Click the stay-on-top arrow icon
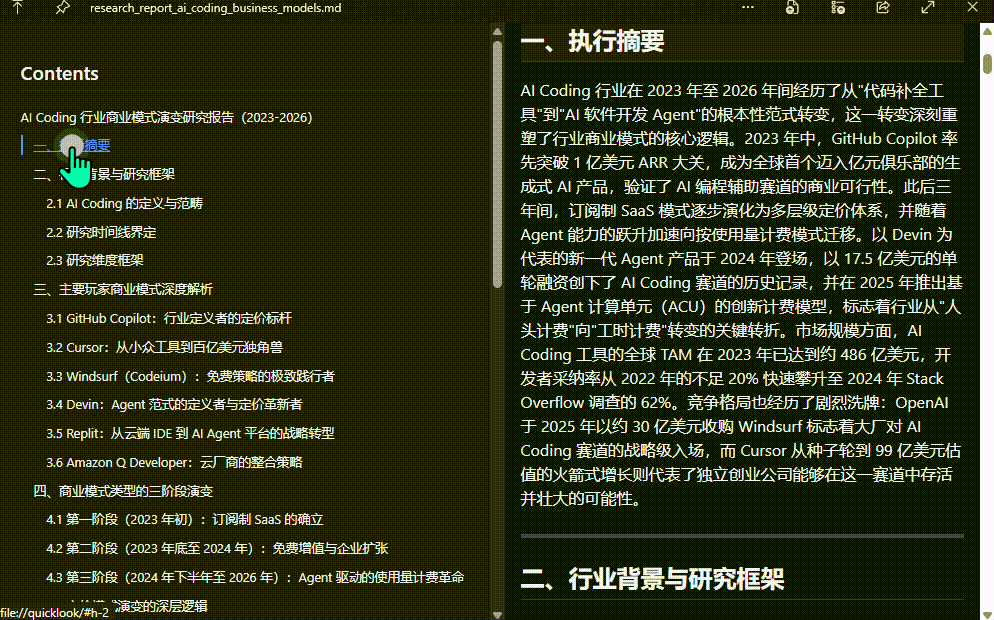The height and width of the screenshot is (620, 994). (x=18, y=7)
